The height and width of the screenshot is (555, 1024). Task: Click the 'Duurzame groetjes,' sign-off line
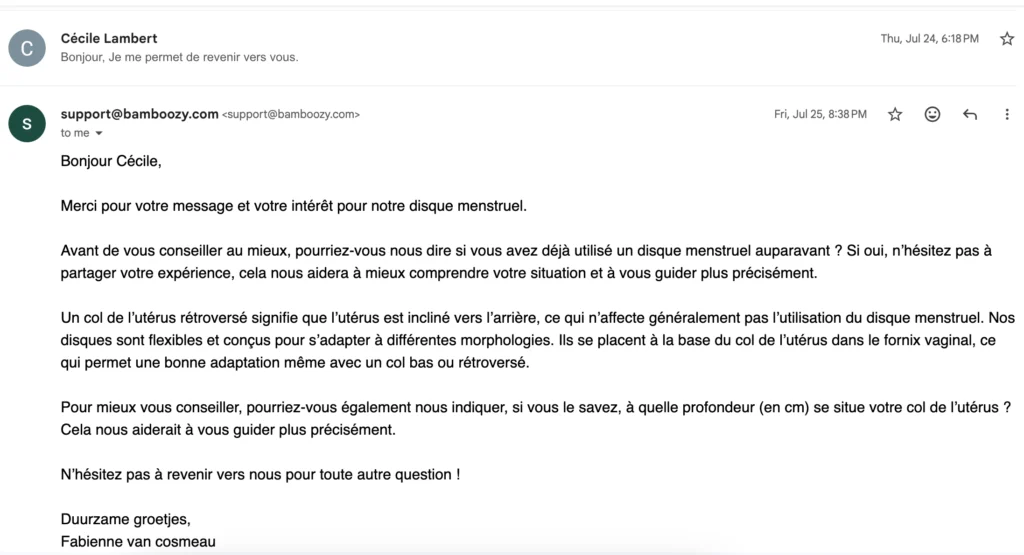tap(125, 520)
